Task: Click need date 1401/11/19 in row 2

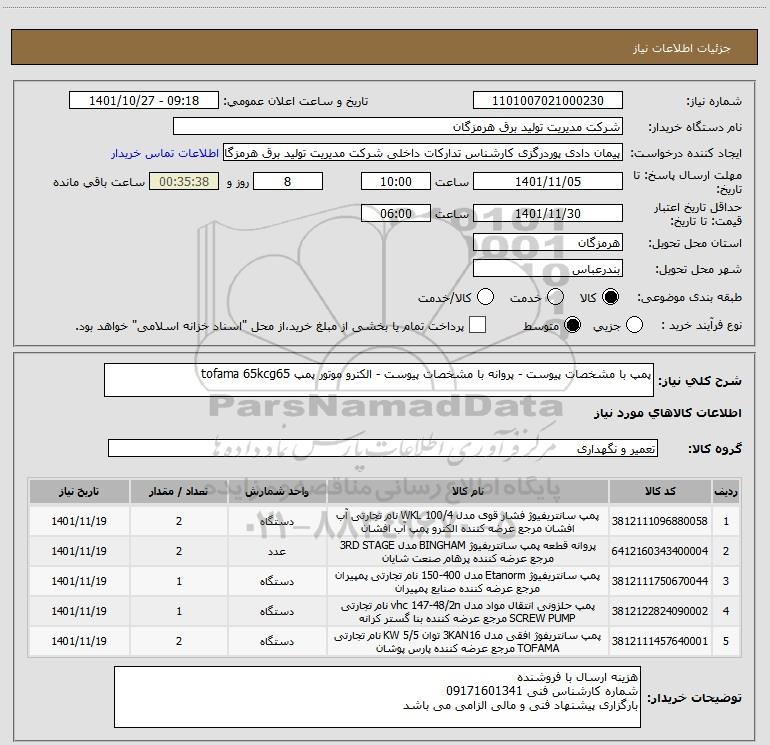Action: click(79, 551)
